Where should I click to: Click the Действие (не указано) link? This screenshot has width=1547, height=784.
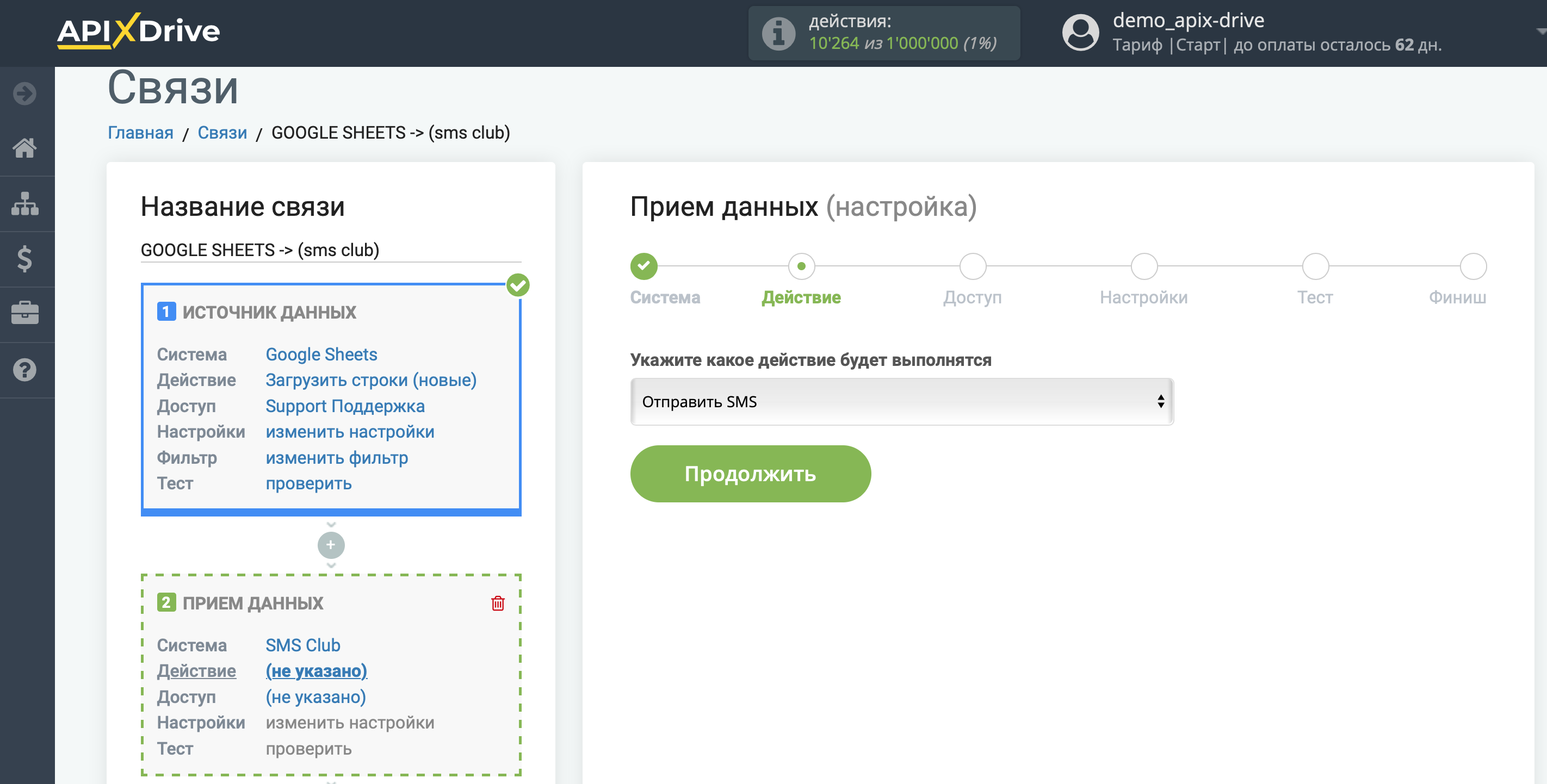[317, 670]
